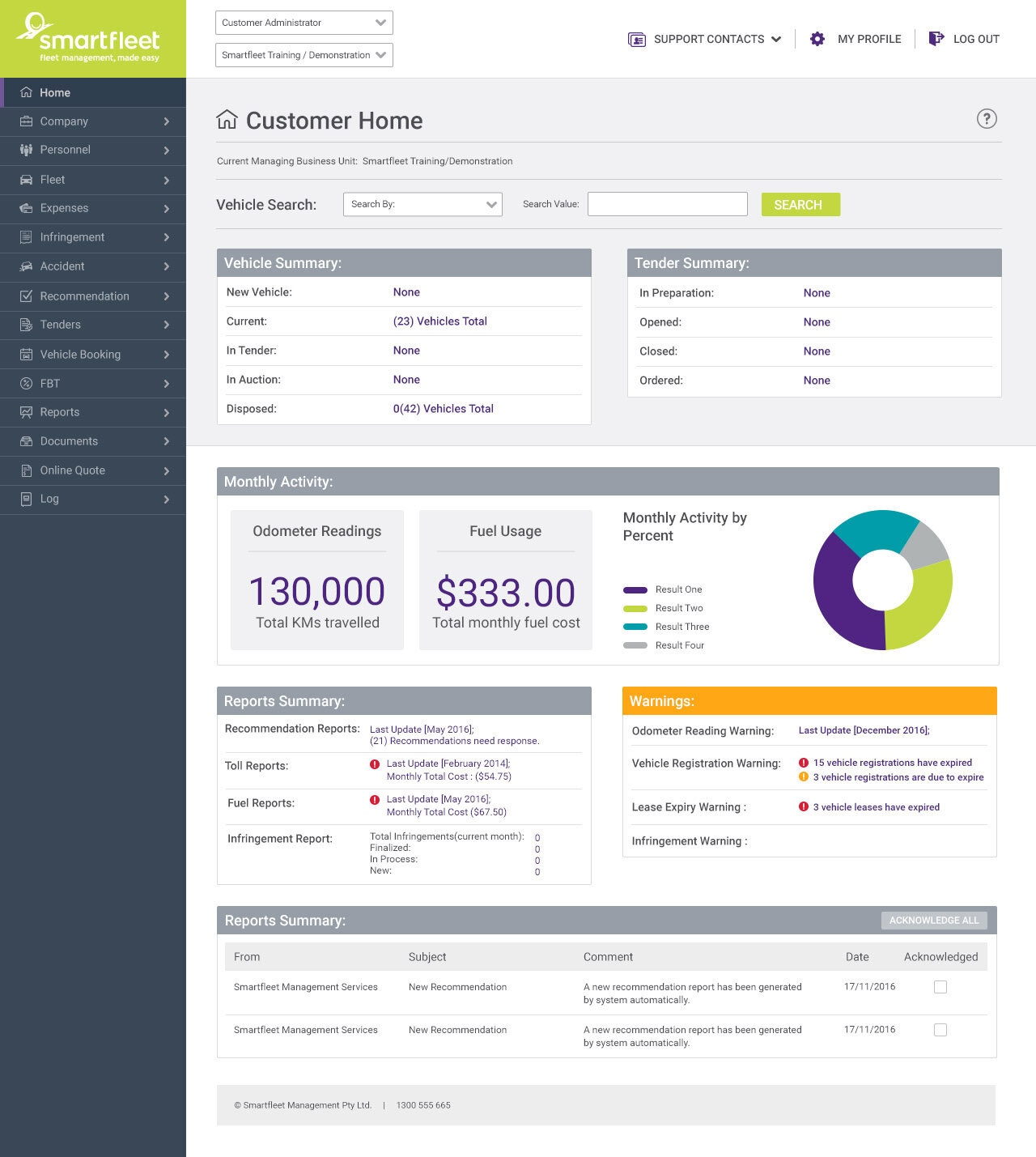The width and height of the screenshot is (1036, 1157).
Task: Click the (23) Vehicles Total link
Action: tap(439, 321)
